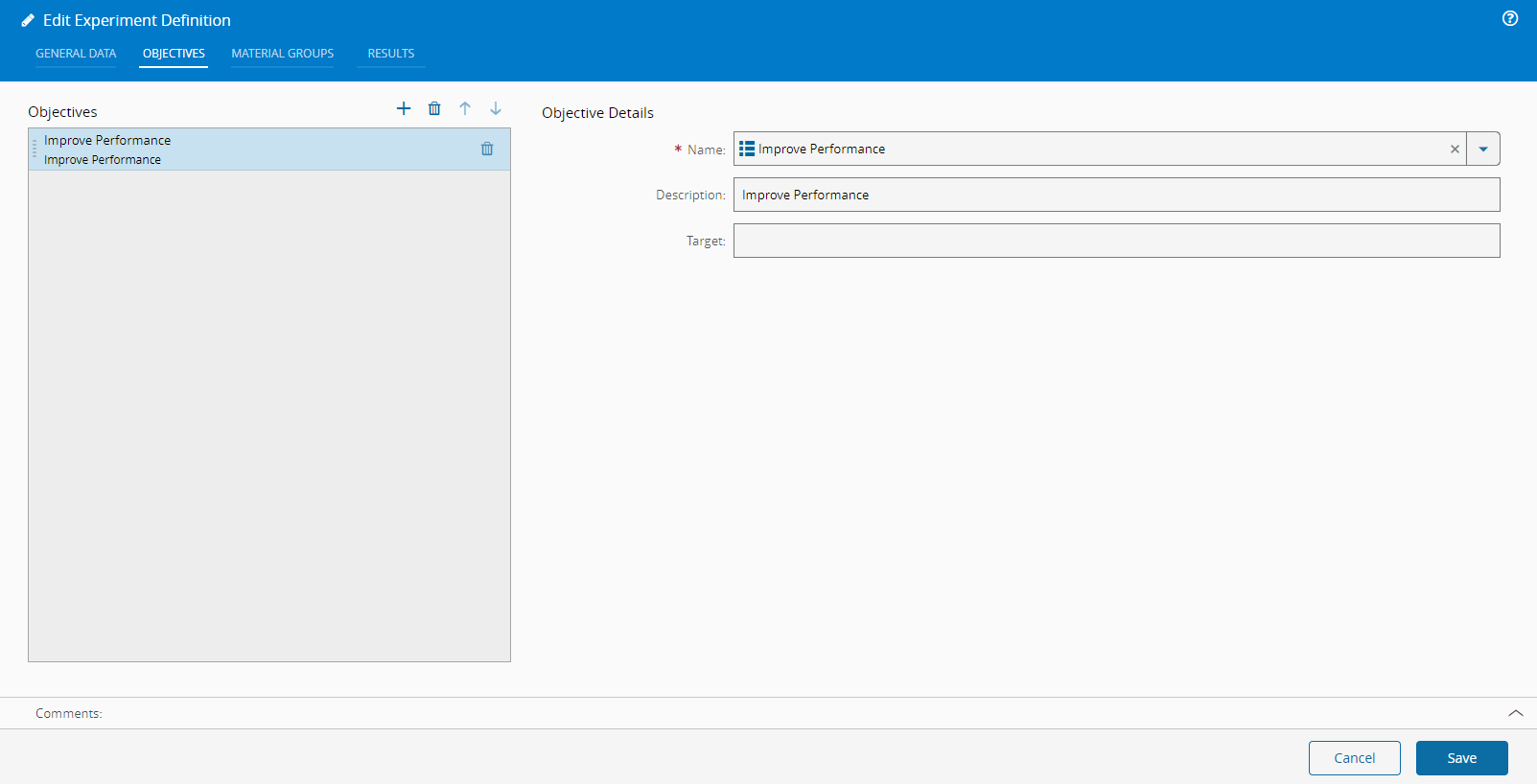The image size is (1537, 784).
Task: Click the Save button
Action: coord(1461,758)
